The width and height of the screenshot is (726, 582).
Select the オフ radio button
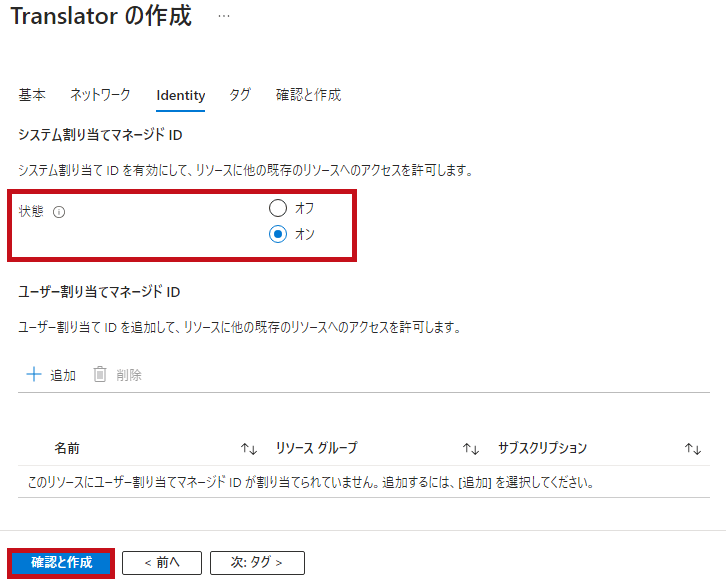[278, 208]
